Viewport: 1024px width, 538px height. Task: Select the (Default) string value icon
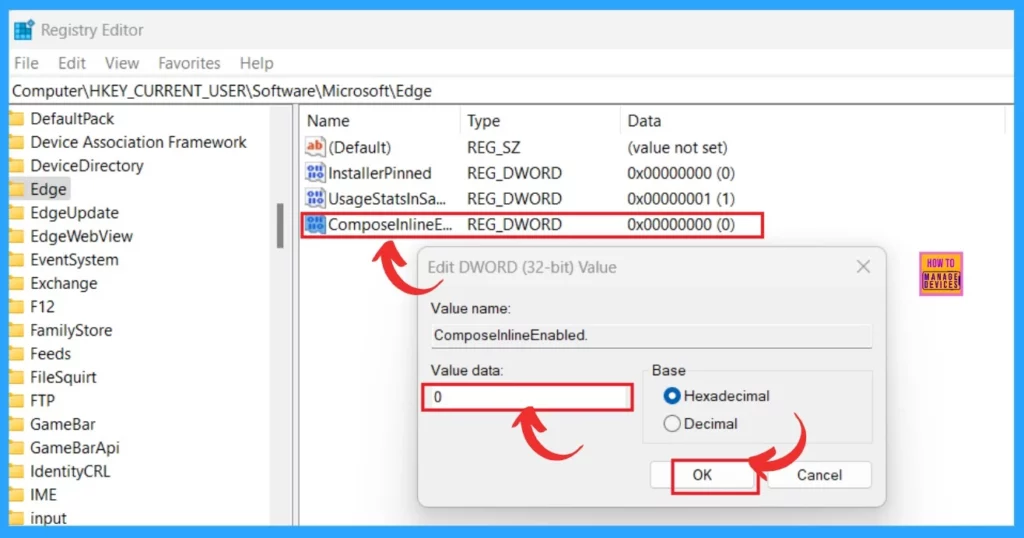tap(315, 147)
